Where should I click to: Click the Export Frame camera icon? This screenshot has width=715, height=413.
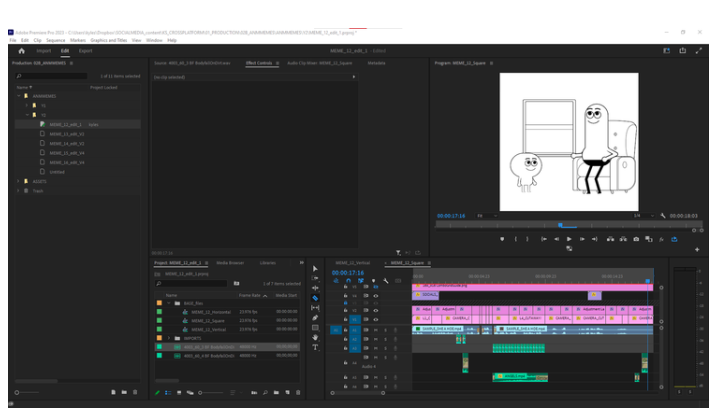tap(636, 239)
